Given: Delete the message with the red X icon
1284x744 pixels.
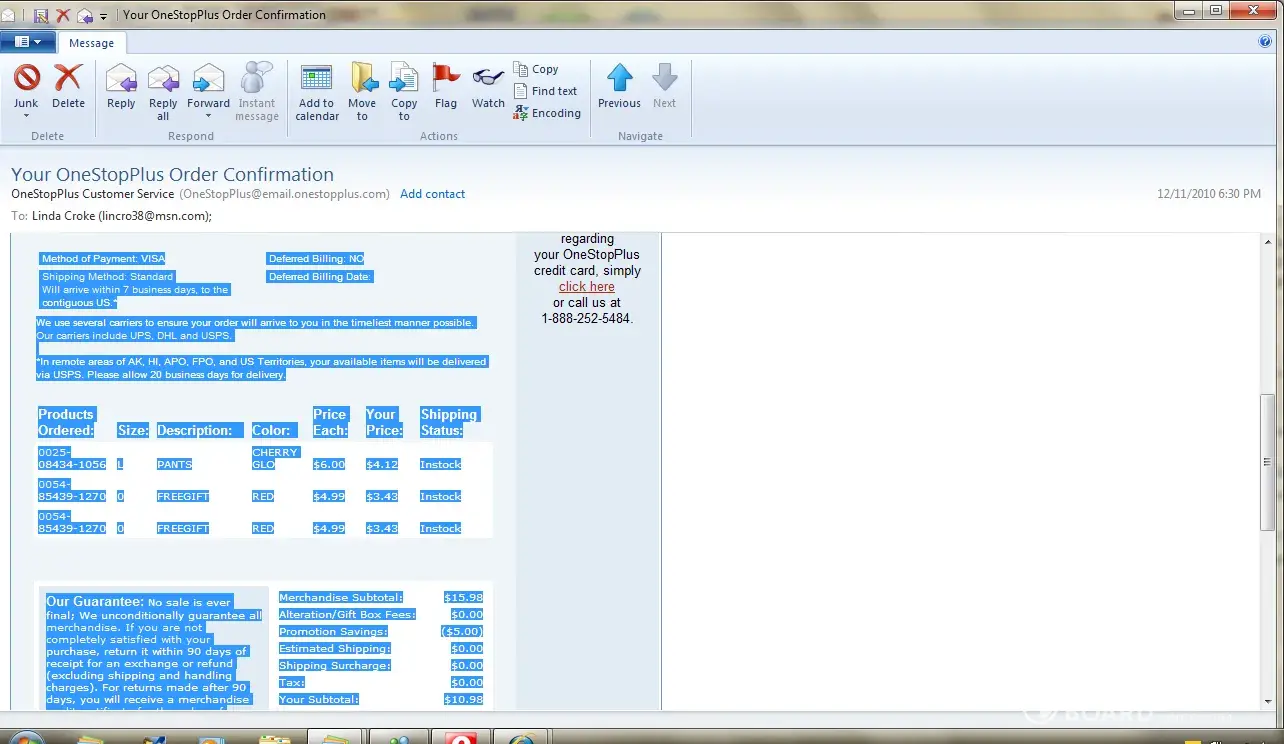Looking at the screenshot, I should point(68,80).
